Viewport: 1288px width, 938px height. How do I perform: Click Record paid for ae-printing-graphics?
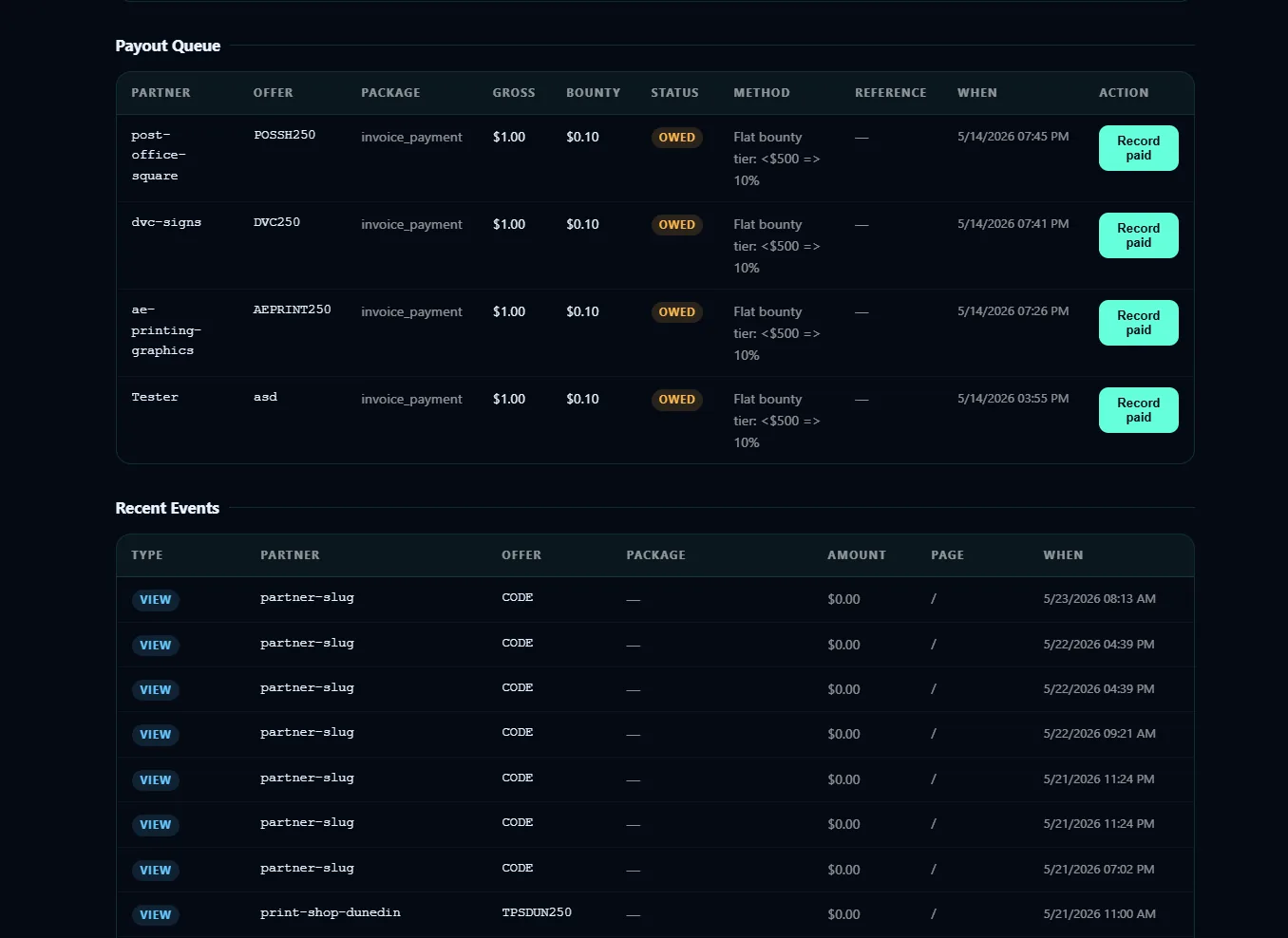point(1138,323)
